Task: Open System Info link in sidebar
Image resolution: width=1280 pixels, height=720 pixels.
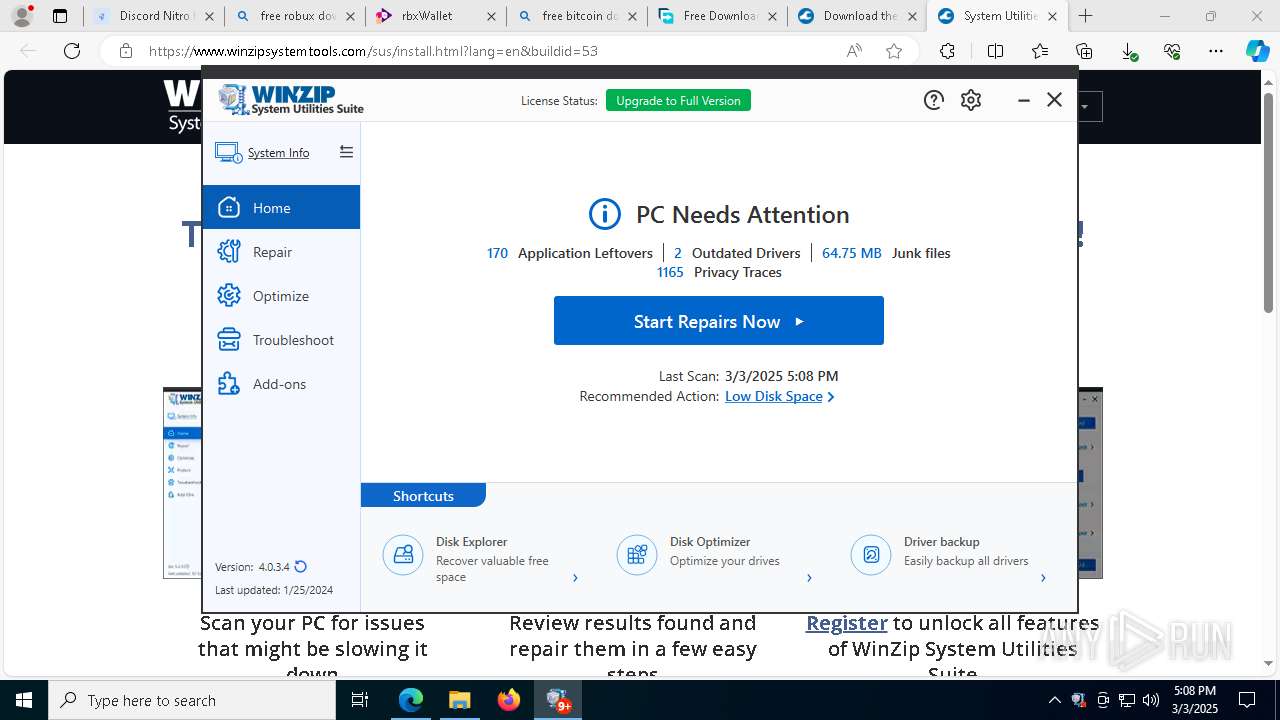Action: pyautogui.click(x=278, y=153)
